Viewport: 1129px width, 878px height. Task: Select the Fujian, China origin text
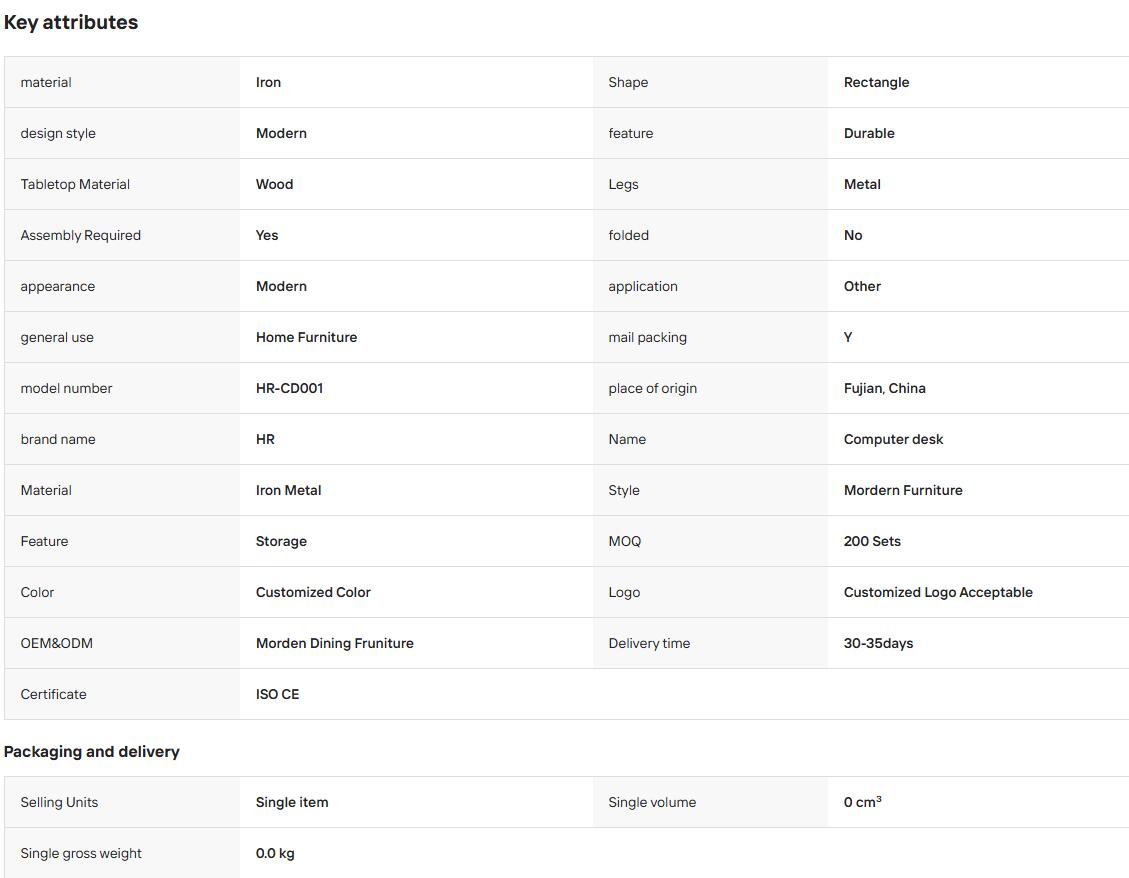tap(884, 388)
